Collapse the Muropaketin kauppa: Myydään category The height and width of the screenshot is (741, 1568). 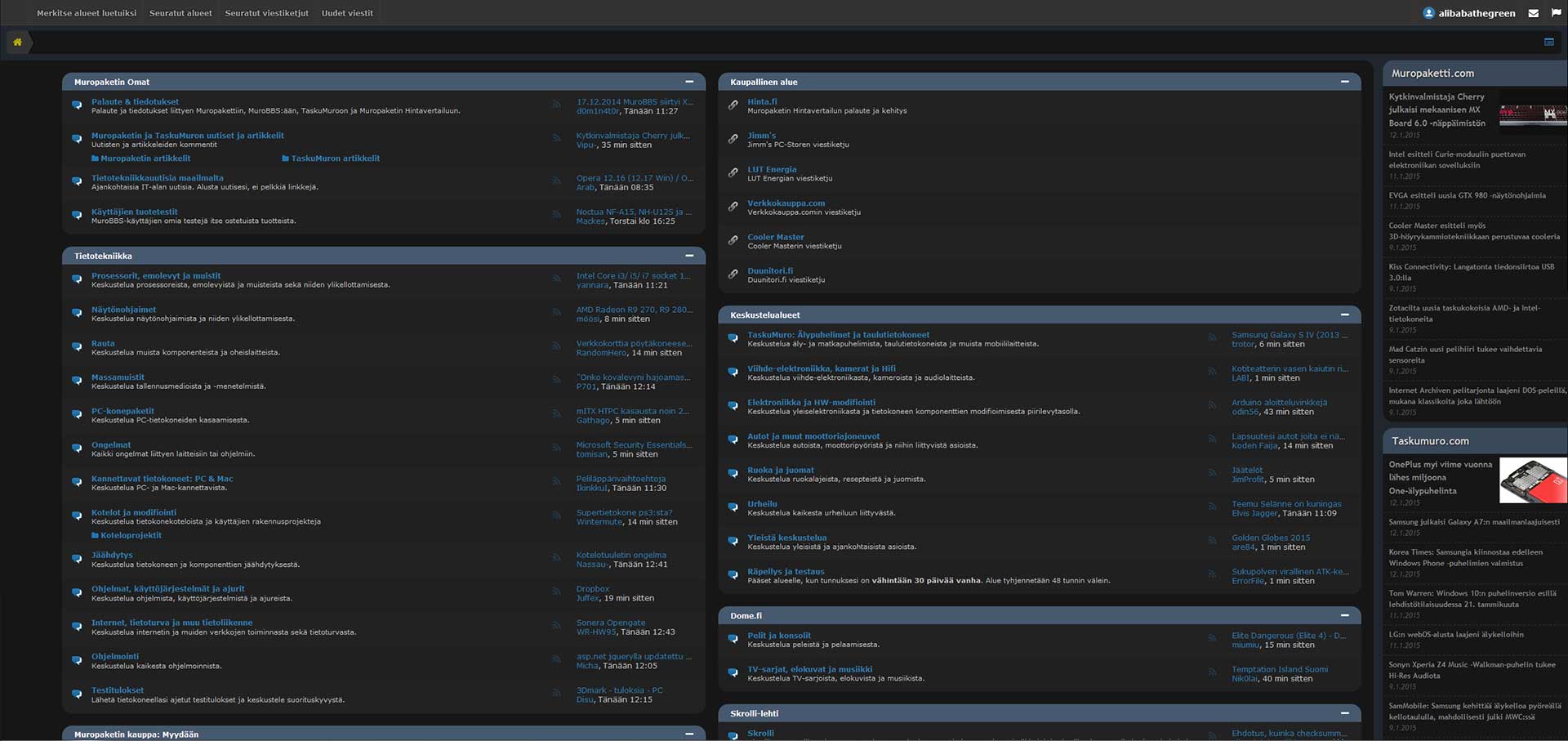[x=689, y=734]
